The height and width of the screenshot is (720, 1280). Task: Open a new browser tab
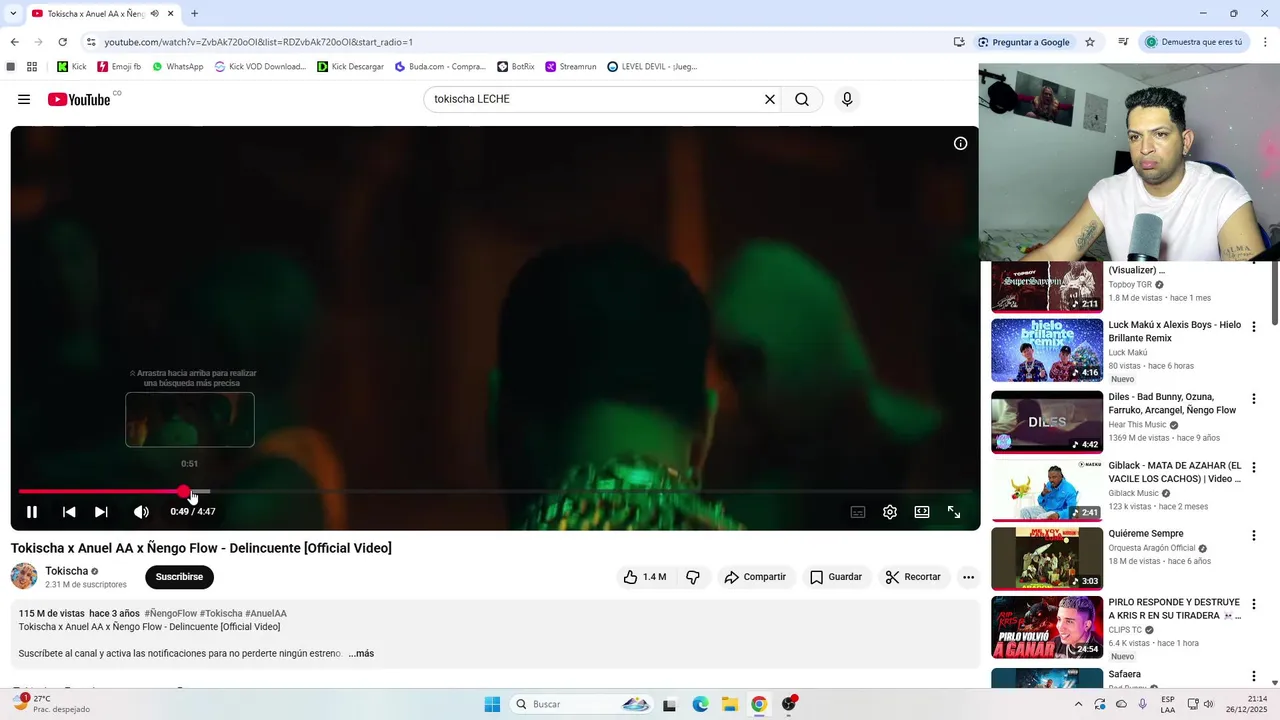[x=194, y=13]
